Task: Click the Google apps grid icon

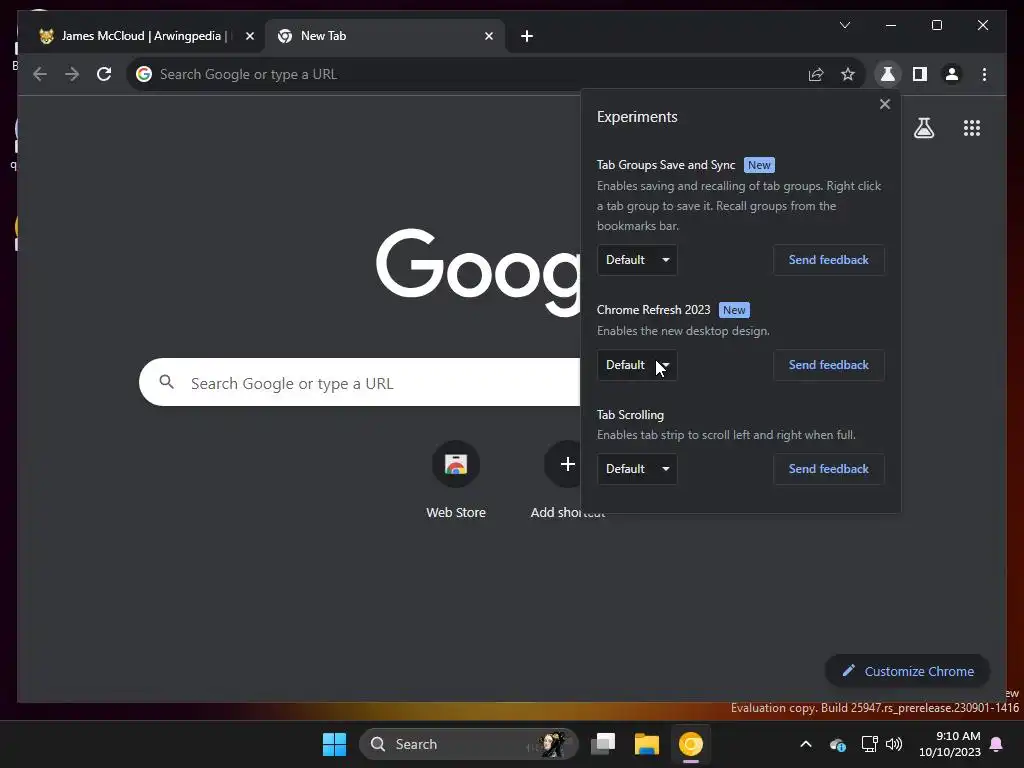Action: click(x=972, y=128)
